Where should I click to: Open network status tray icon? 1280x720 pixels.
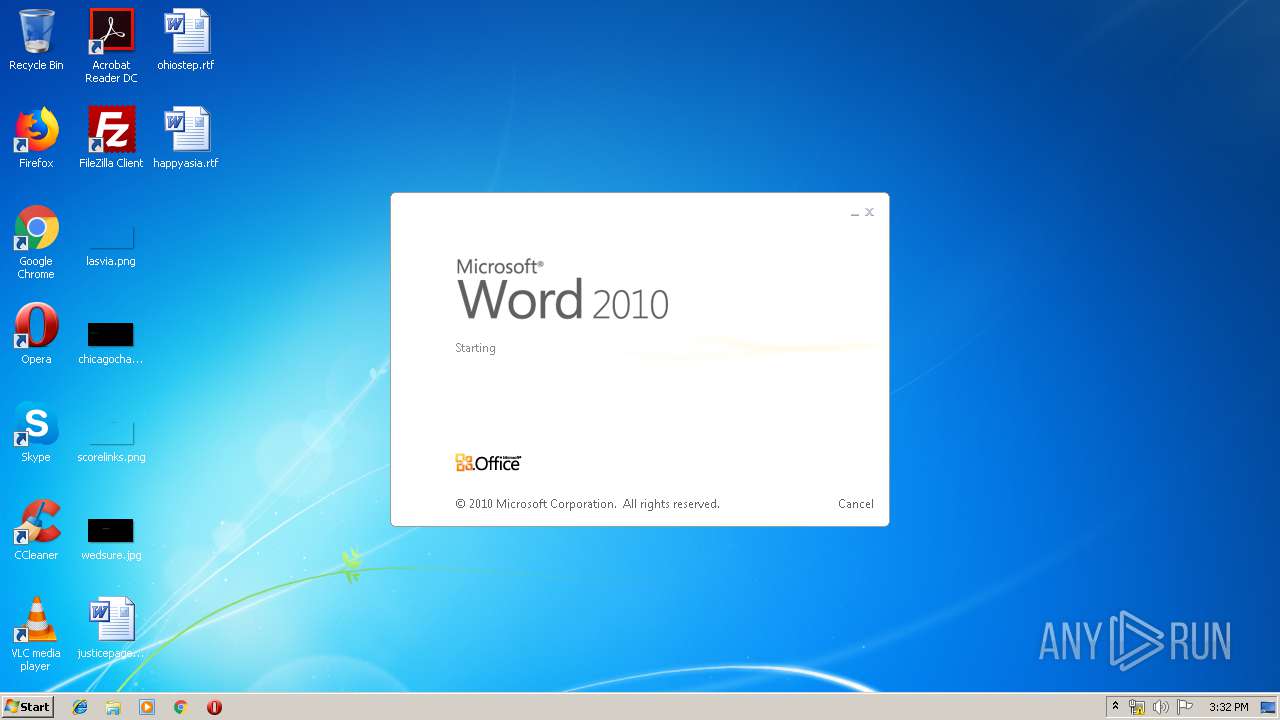[x=1137, y=707]
